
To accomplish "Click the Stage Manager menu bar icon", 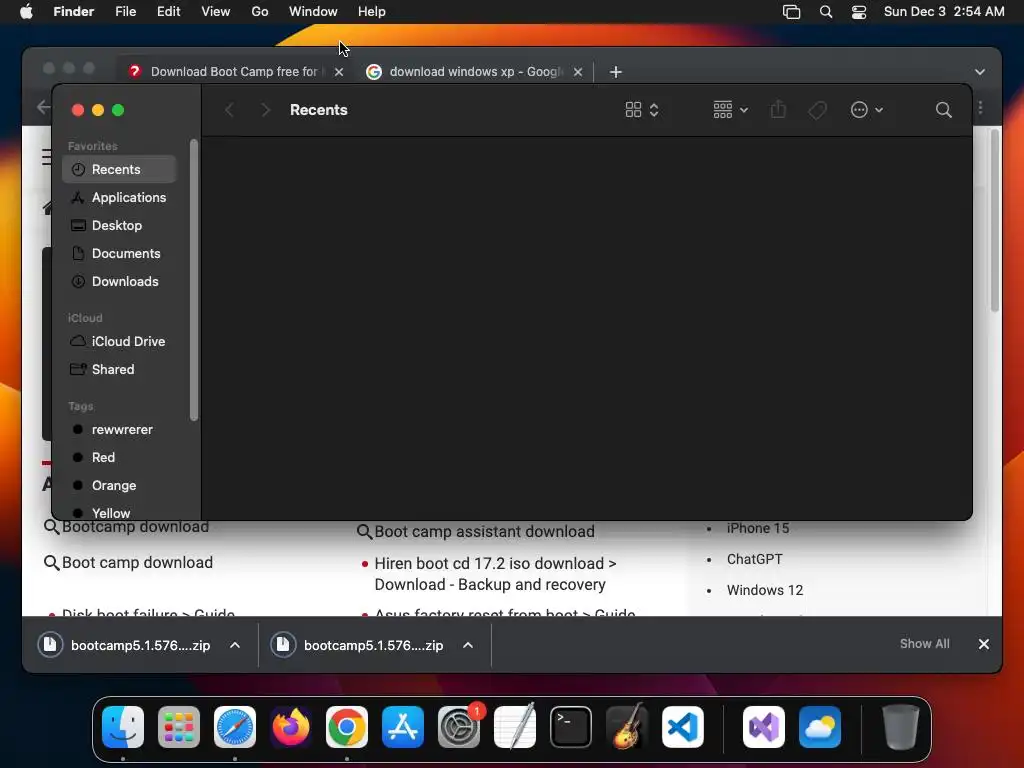I will pos(792,12).
